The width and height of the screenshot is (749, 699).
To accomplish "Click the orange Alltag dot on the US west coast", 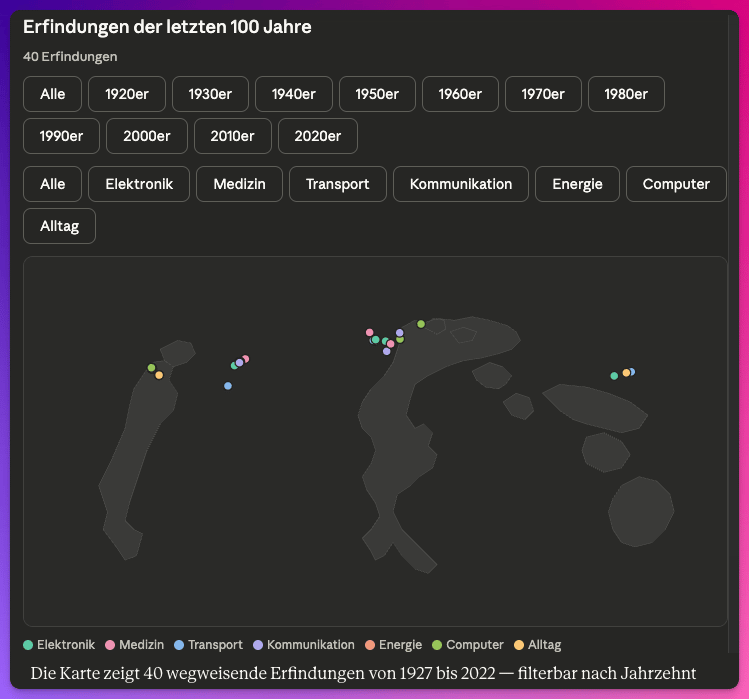I will point(159,375).
